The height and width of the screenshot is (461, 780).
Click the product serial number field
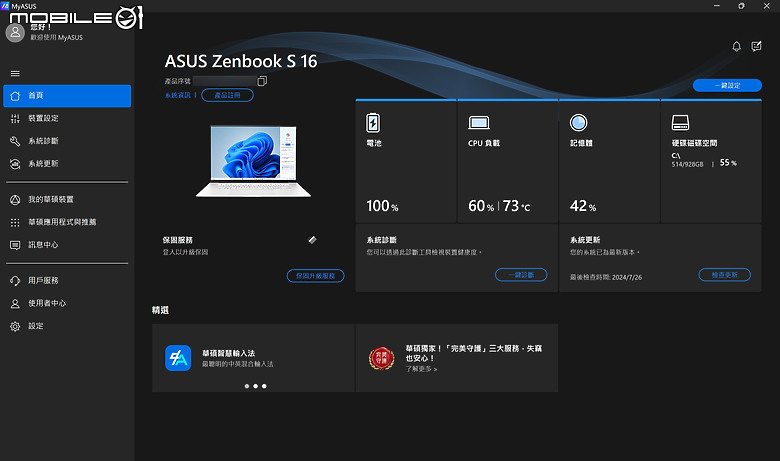[224, 81]
